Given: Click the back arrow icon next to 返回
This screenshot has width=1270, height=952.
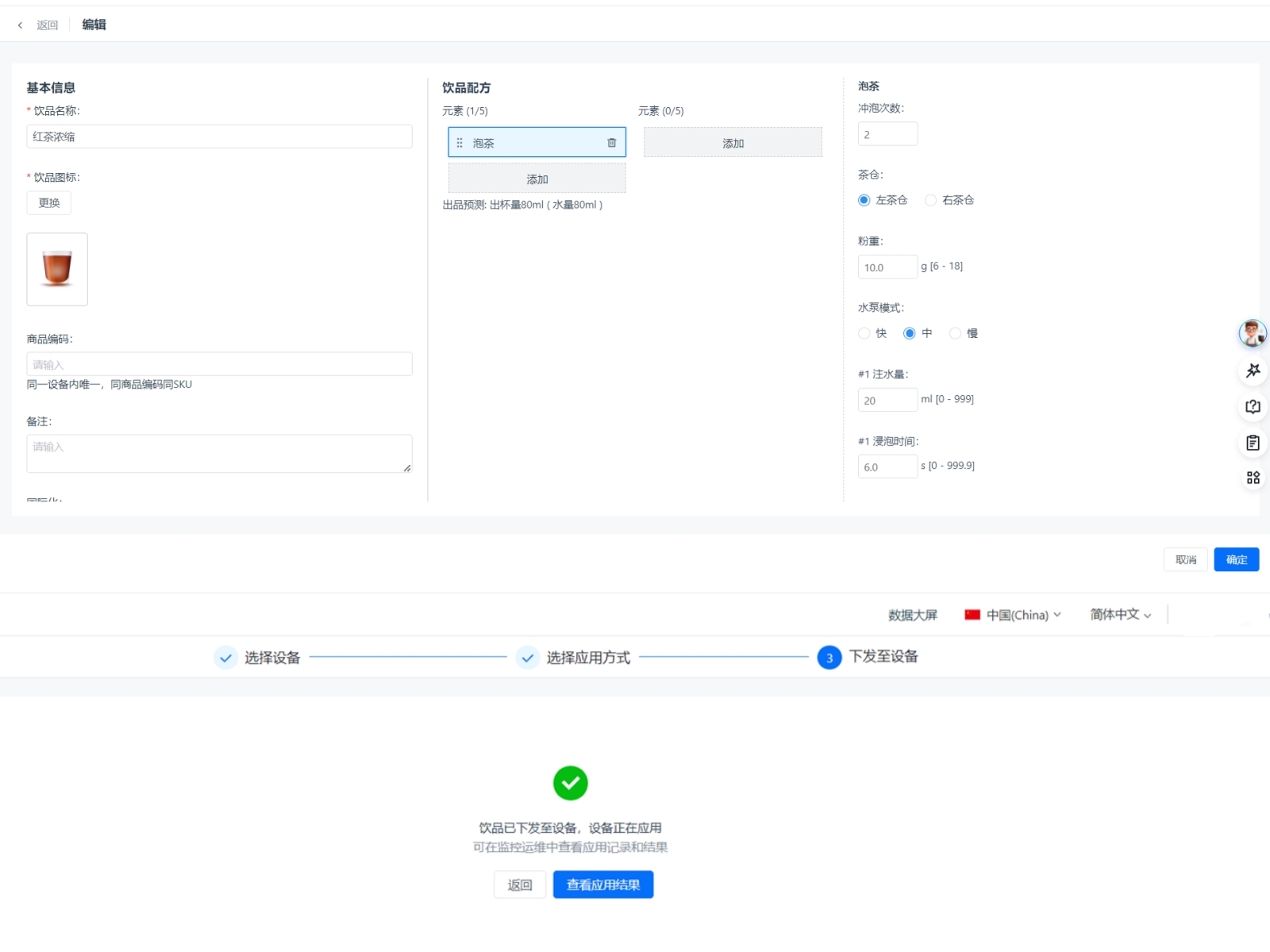Looking at the screenshot, I should [x=20, y=25].
